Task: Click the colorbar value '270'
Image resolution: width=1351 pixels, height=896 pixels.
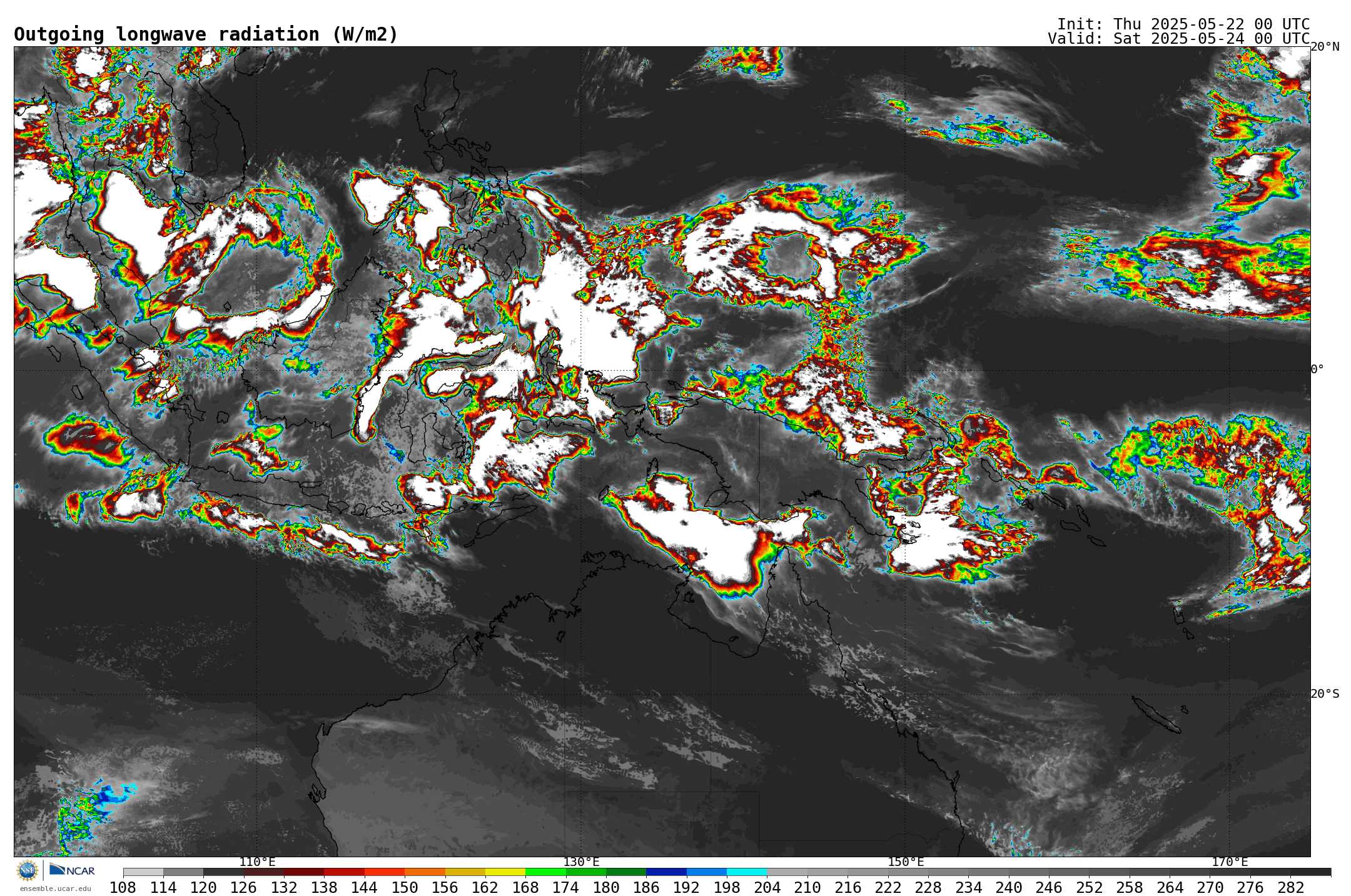Action: 1210,887
